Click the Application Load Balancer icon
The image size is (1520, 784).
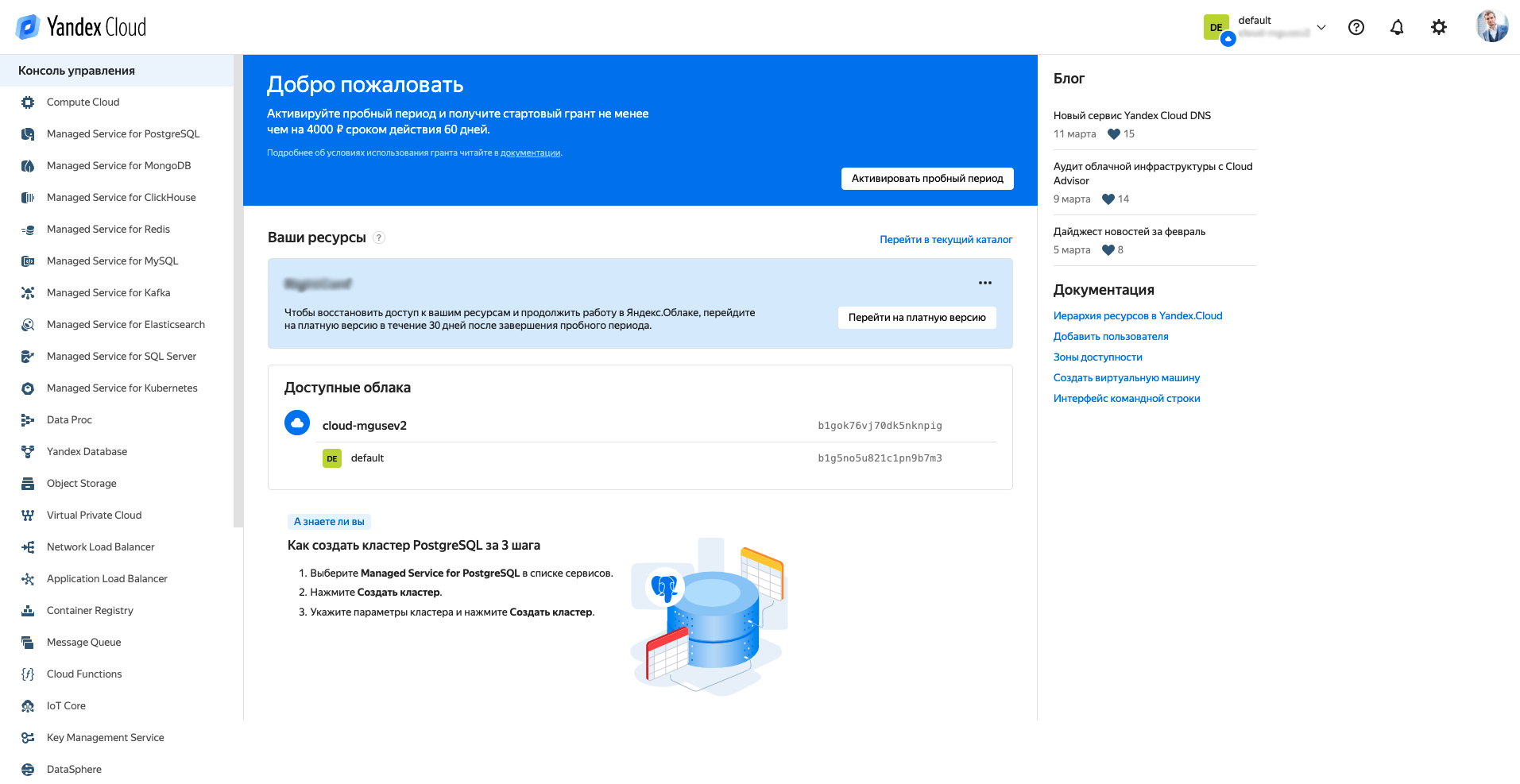point(28,579)
